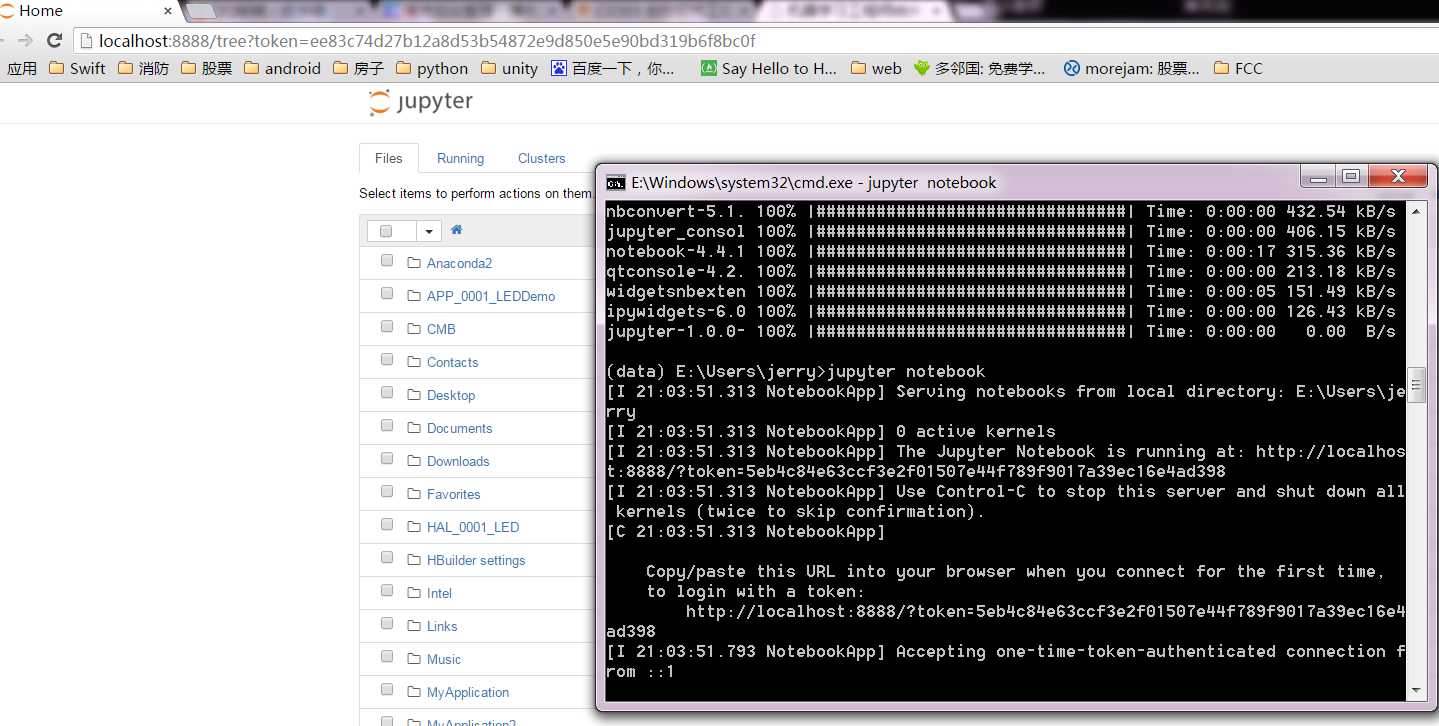Go to home directory icon in file list

point(457,230)
